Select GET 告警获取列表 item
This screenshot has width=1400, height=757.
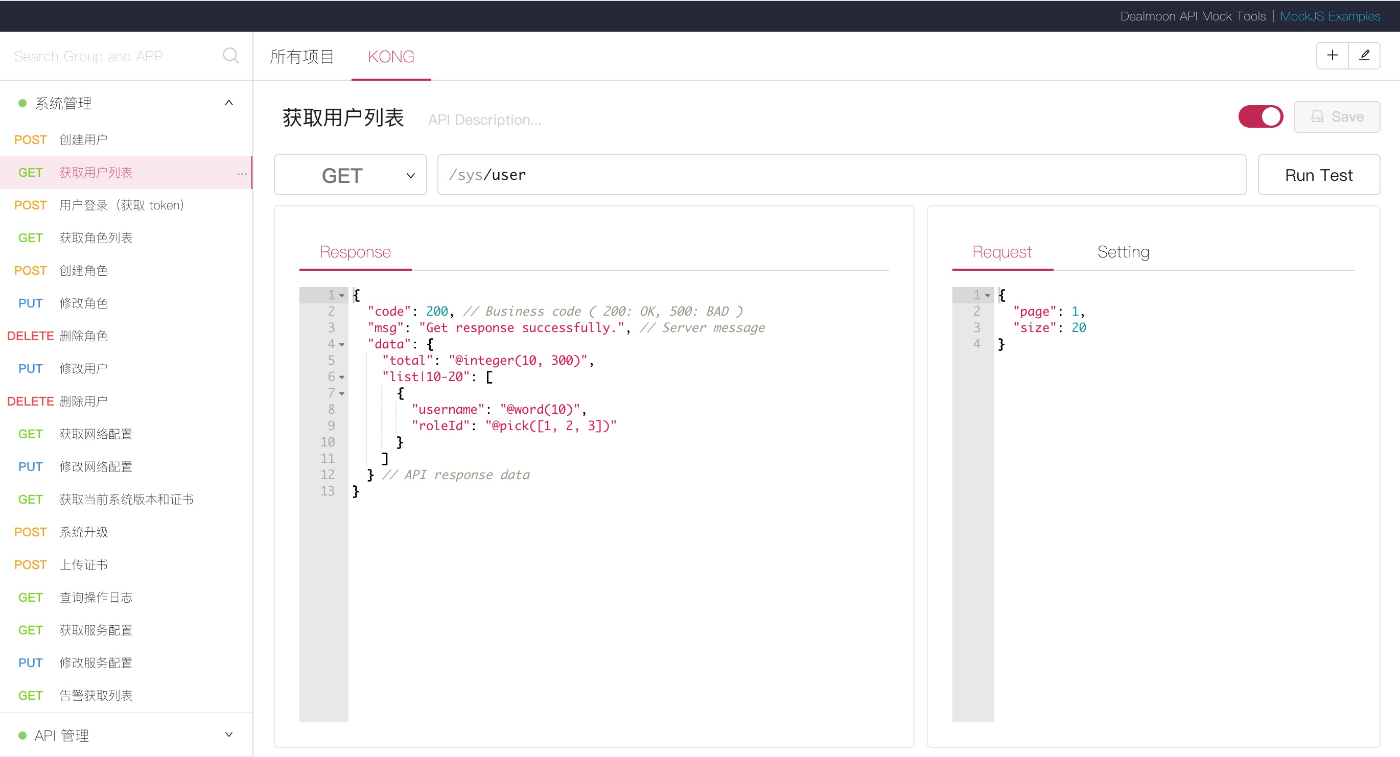point(126,695)
